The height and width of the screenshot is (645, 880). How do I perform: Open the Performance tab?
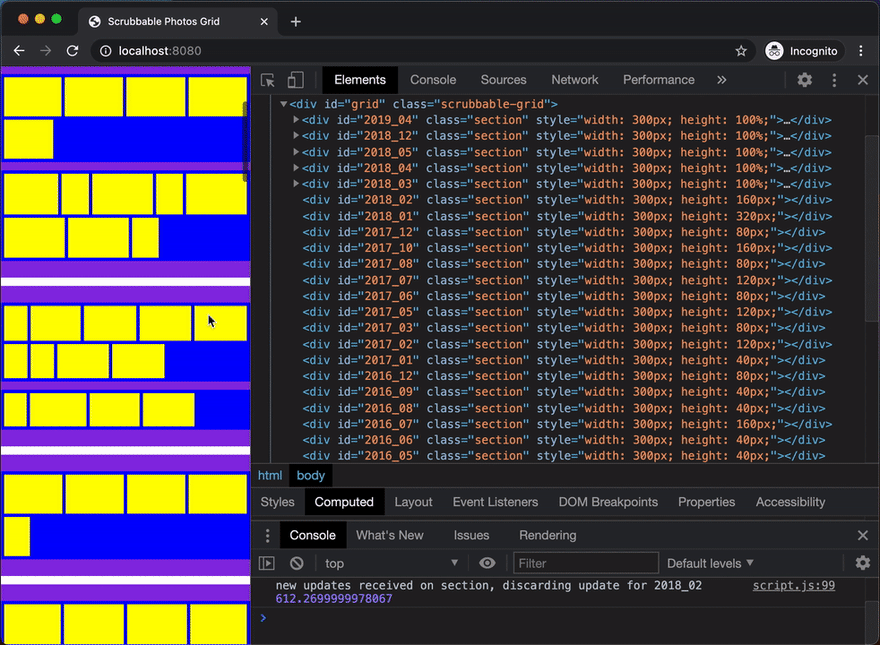658,80
